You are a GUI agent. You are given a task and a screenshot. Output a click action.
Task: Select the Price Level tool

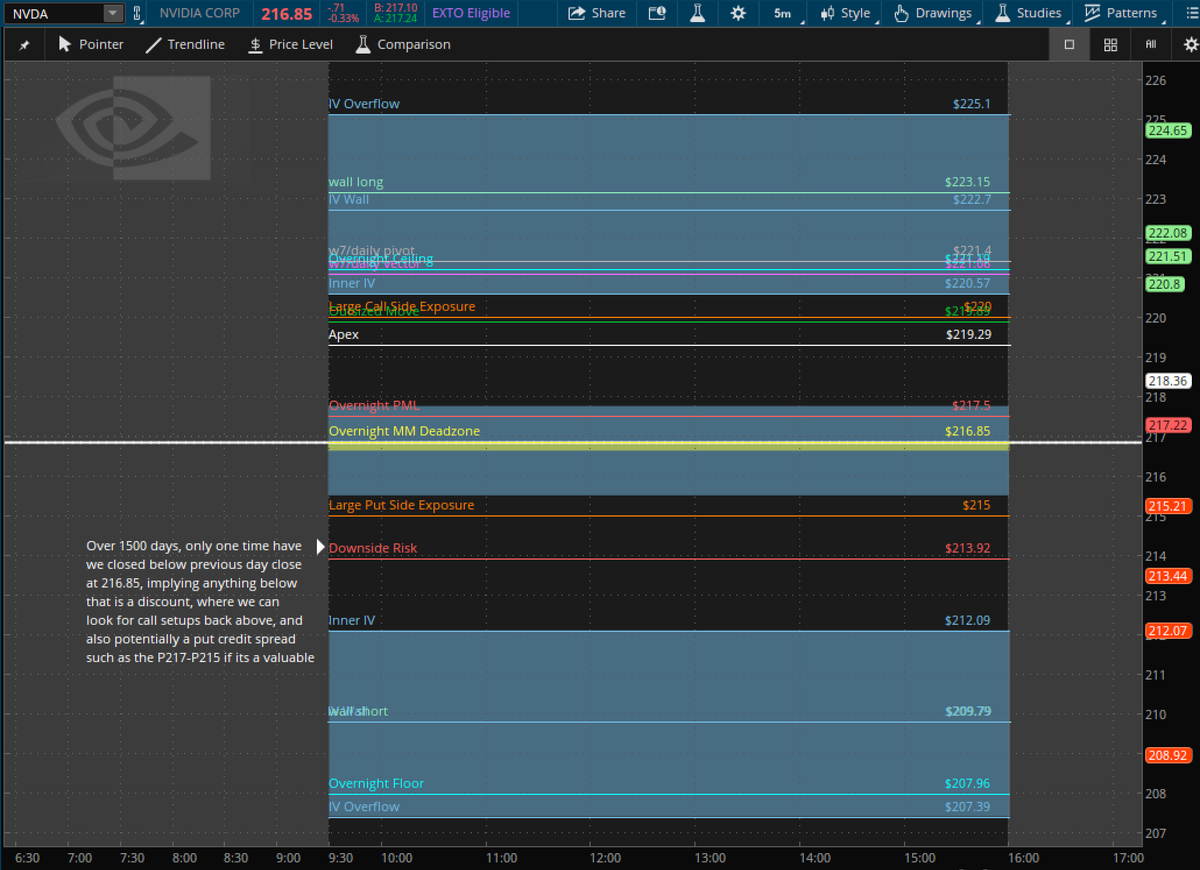pyautogui.click(x=290, y=44)
